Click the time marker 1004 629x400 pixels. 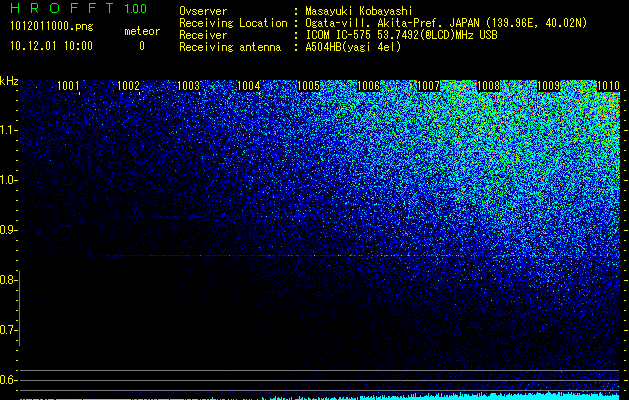point(248,86)
